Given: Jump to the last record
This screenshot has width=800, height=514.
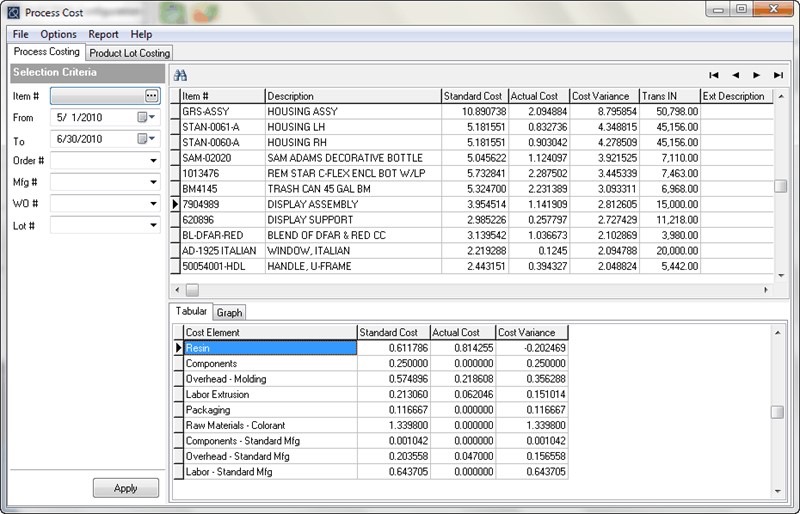Looking at the screenshot, I should [x=778, y=75].
